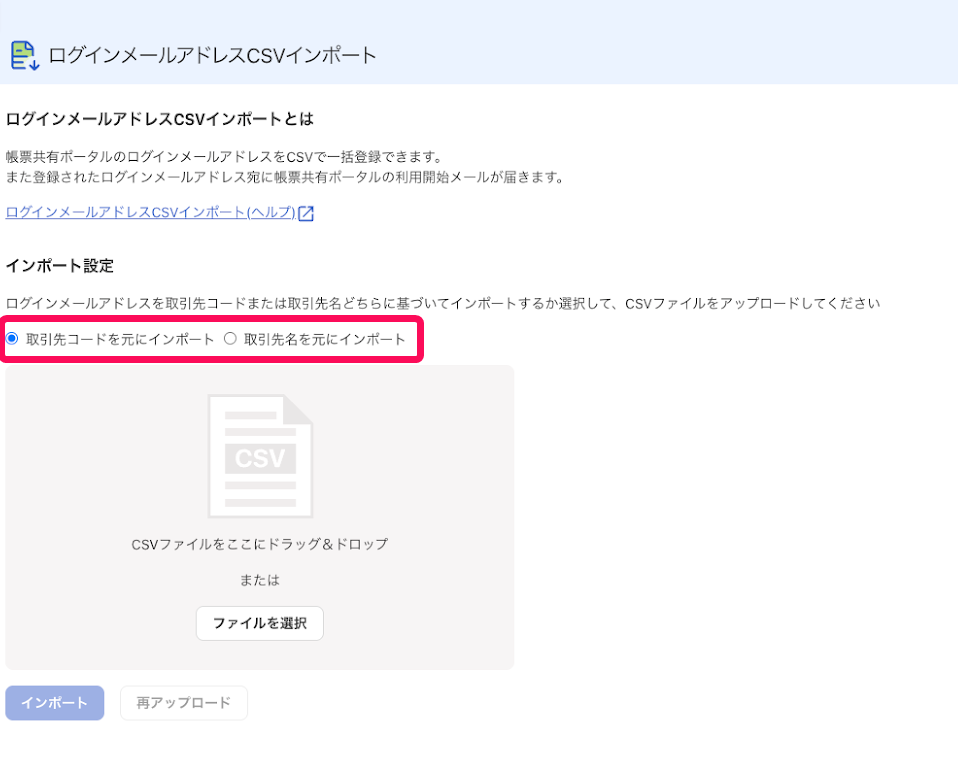This screenshot has height=767, width=958.
Task: Click the ファイルを選択 button
Action: click(x=260, y=623)
